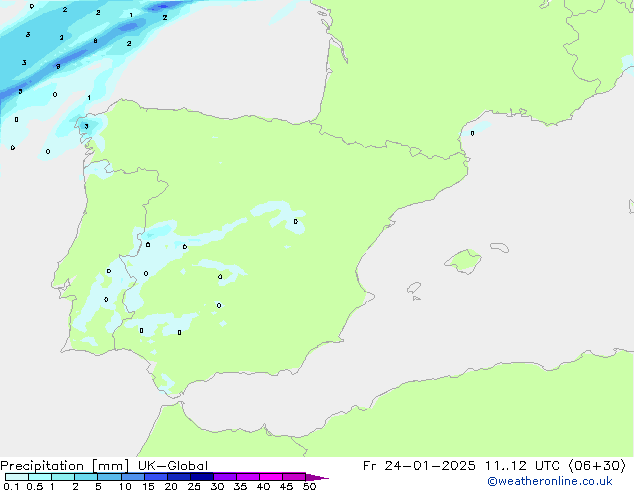The width and height of the screenshot is (634, 490).
Task: Select the 0.5–1 mm legend swatch
Action: [40, 477]
